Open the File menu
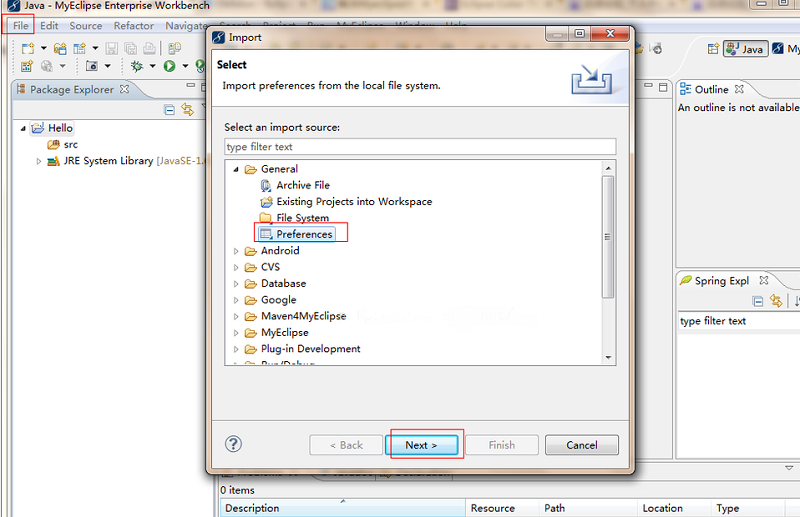The height and width of the screenshot is (517, 800). click(20, 26)
